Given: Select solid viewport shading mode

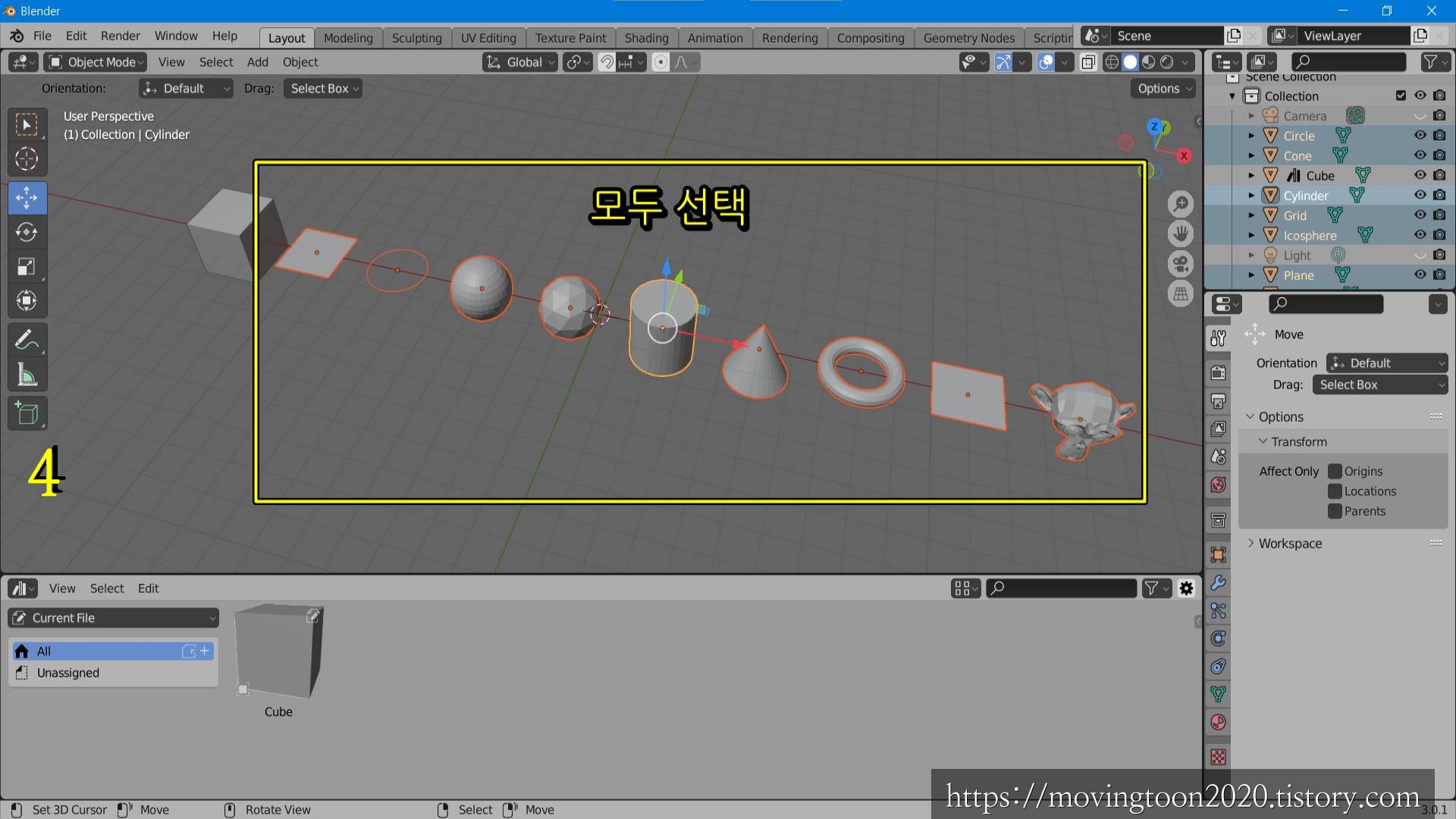Looking at the screenshot, I should (x=1130, y=62).
